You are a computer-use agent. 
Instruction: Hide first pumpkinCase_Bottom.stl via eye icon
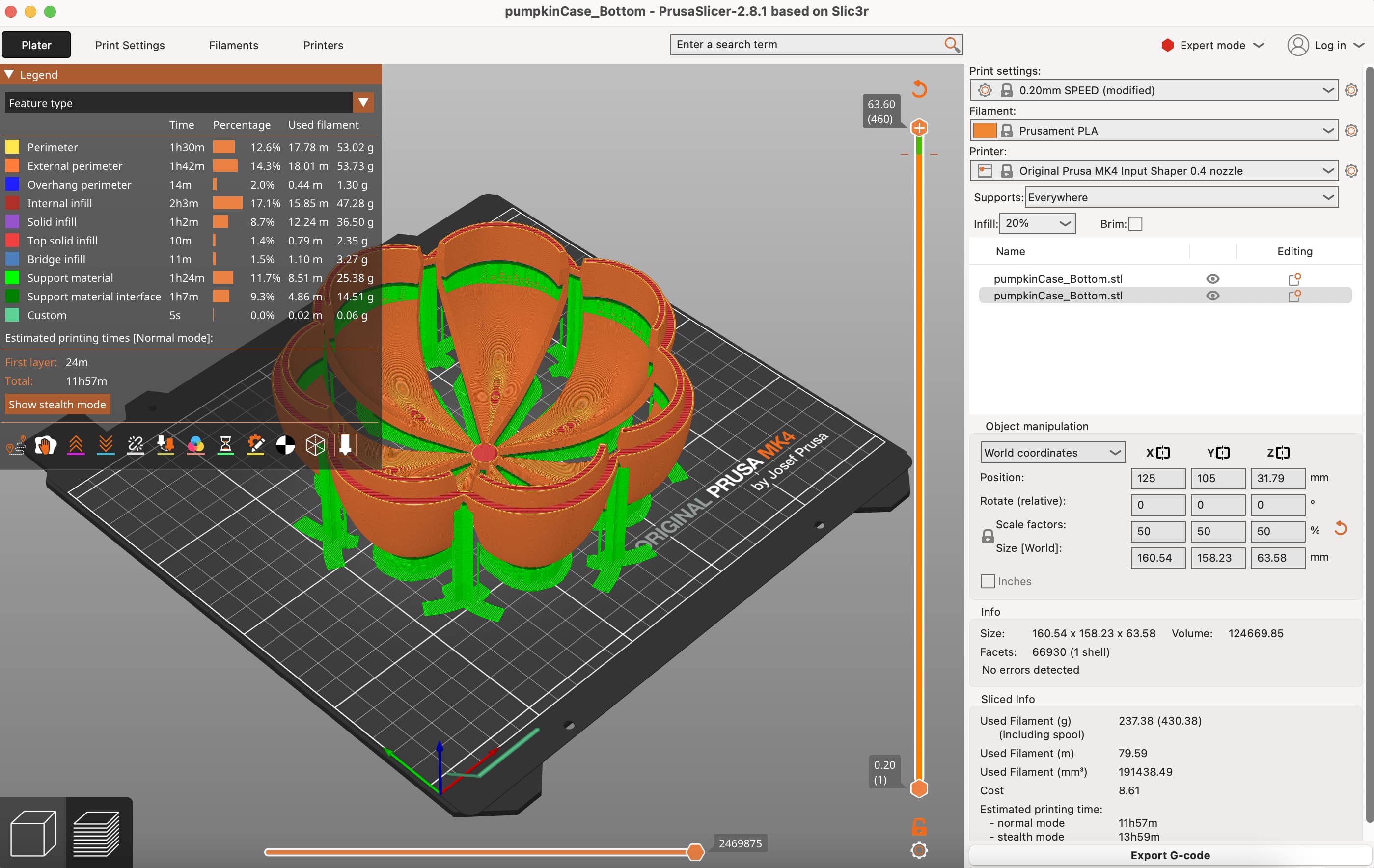[x=1212, y=279]
